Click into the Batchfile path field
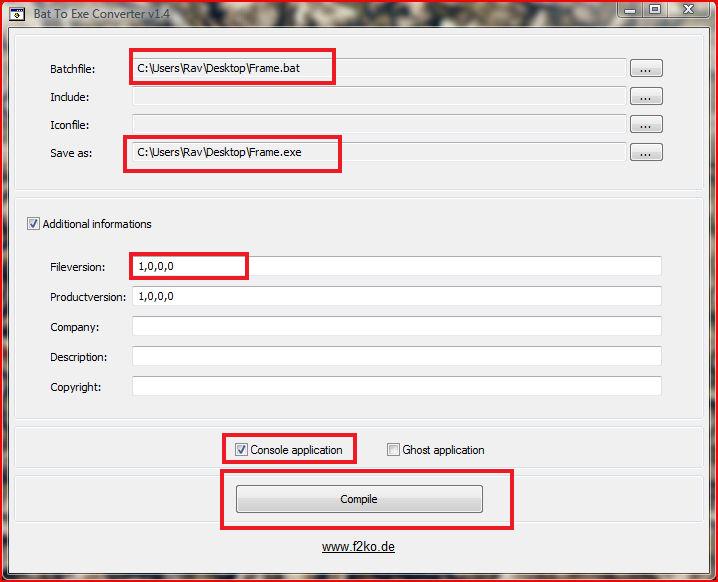This screenshot has height=582, width=718. point(379,68)
